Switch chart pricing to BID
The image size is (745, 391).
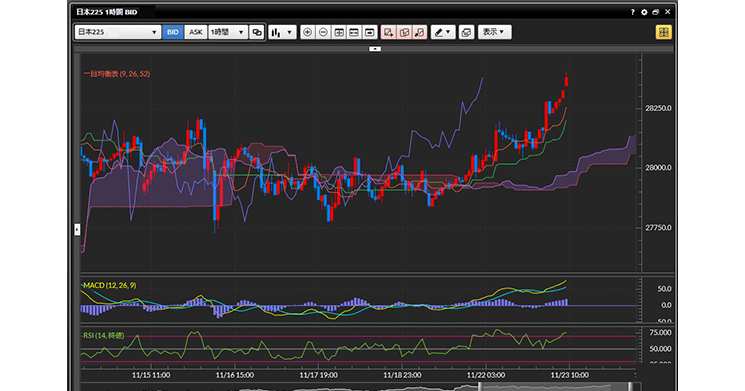tap(172, 32)
